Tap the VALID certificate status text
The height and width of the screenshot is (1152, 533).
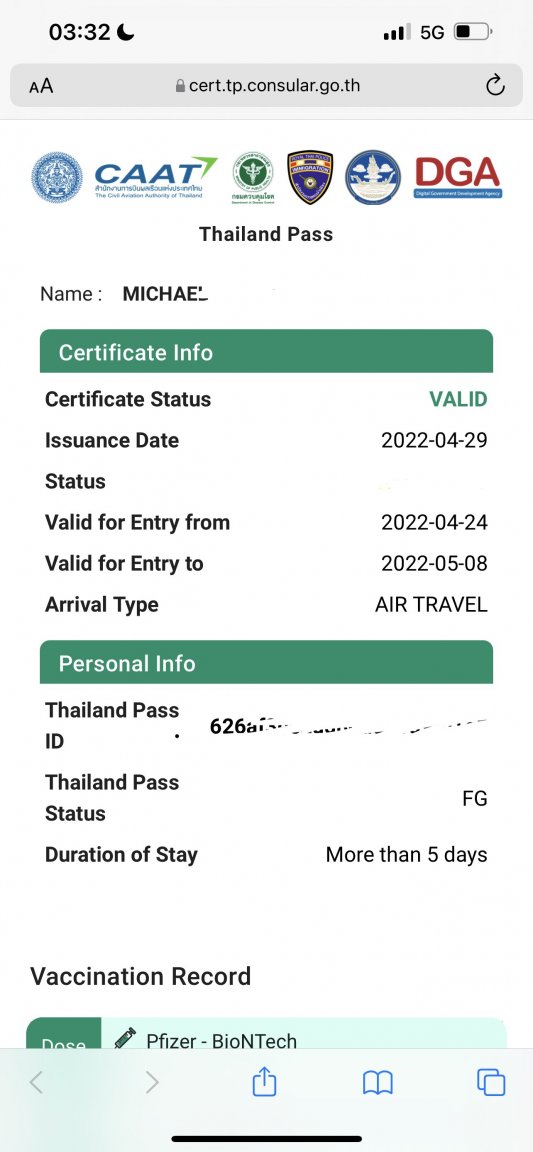458,399
